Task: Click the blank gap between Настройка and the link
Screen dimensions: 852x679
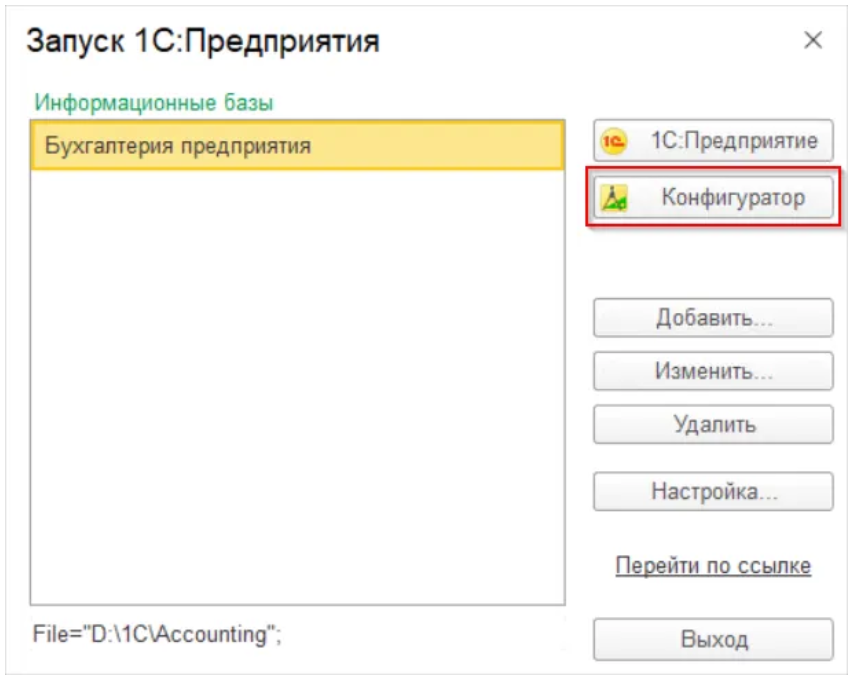Action: pos(713,530)
